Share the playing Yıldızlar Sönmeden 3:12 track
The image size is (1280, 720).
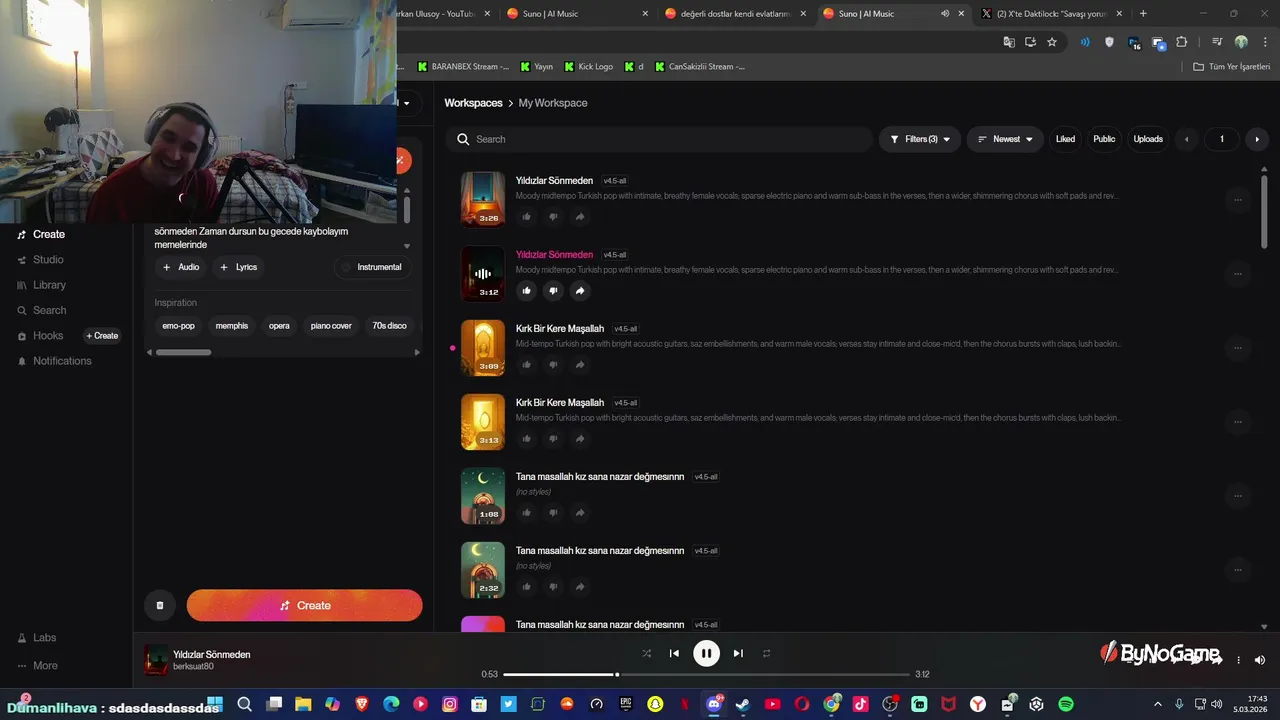point(580,291)
